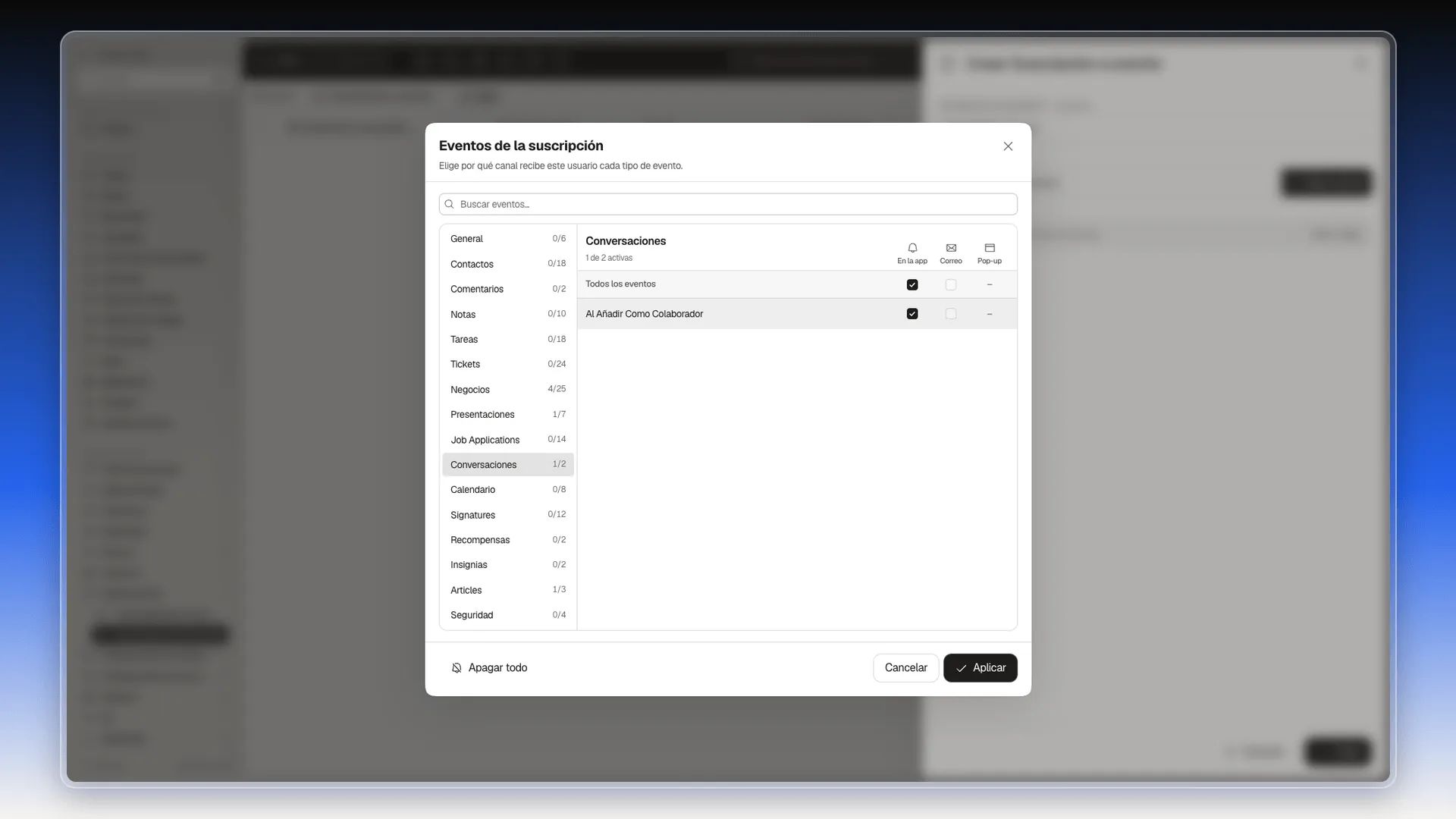1456x819 pixels.
Task: Click the 1 de 2 activas text
Action: point(609,258)
